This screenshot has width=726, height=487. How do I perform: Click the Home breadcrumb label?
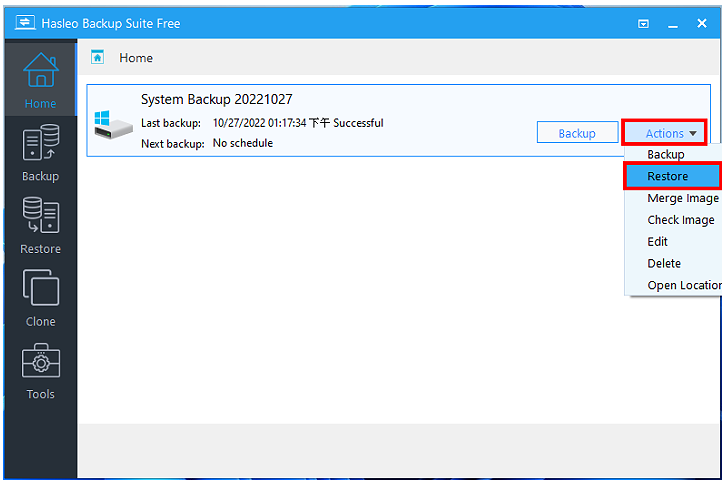(x=136, y=58)
